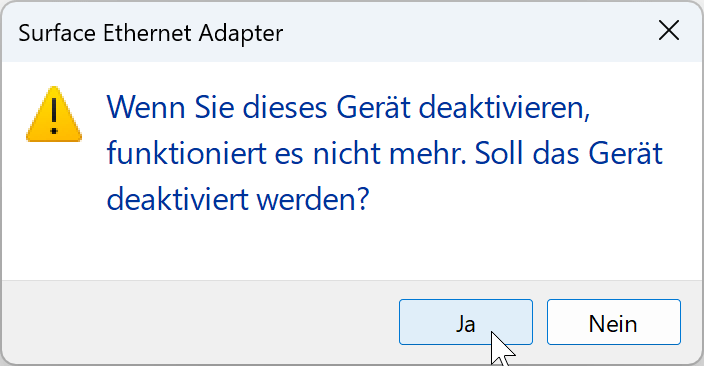The image size is (704, 366).
Task: Click the word 'funktioniert' in the message
Action: coord(187,154)
